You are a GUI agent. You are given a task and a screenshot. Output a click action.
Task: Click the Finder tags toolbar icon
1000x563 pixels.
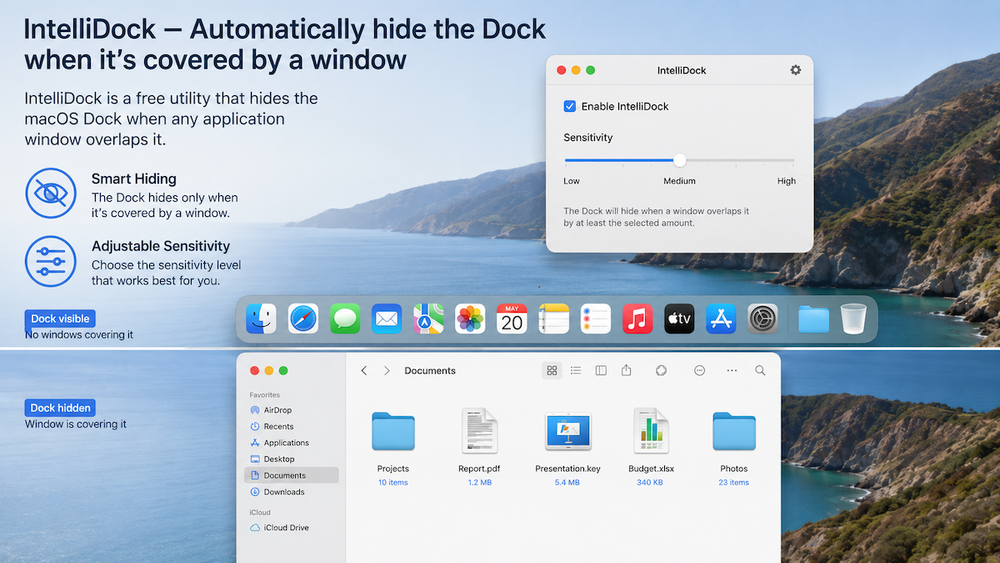[x=661, y=370]
